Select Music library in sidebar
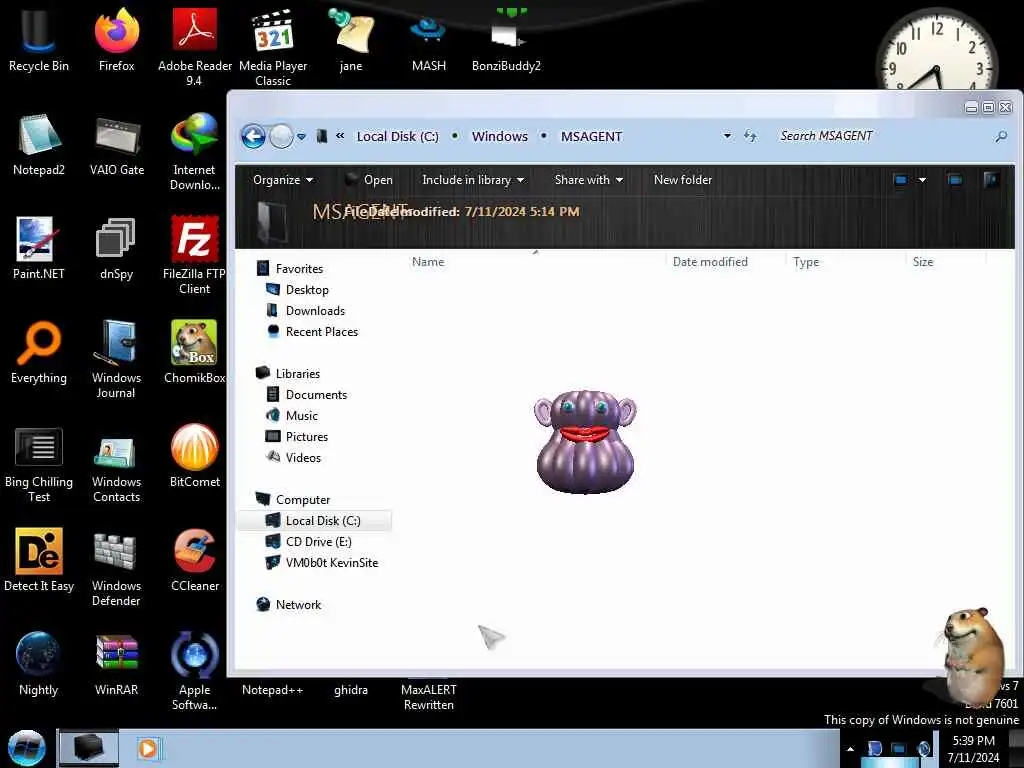Viewport: 1024px width, 768px height. pyautogui.click(x=292, y=416)
